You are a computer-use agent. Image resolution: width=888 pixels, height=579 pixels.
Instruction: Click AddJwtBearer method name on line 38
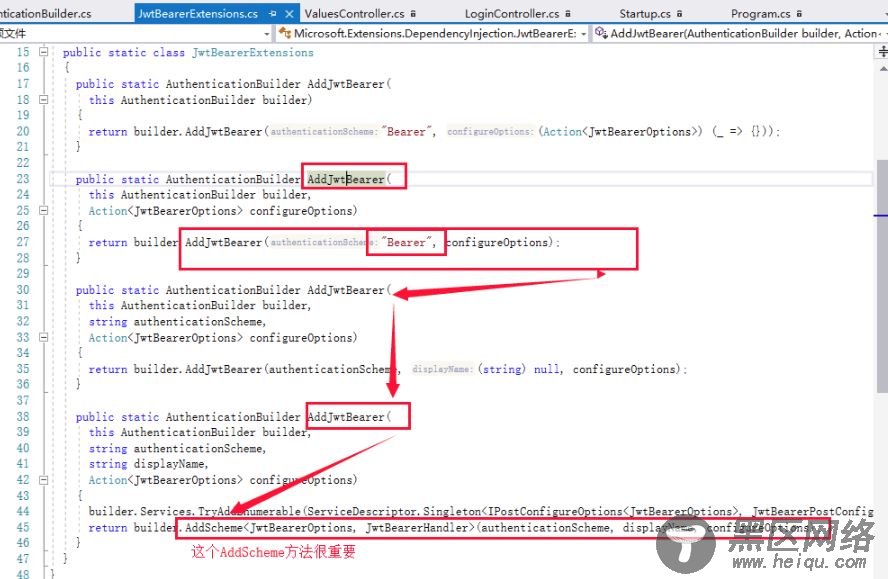click(346, 417)
